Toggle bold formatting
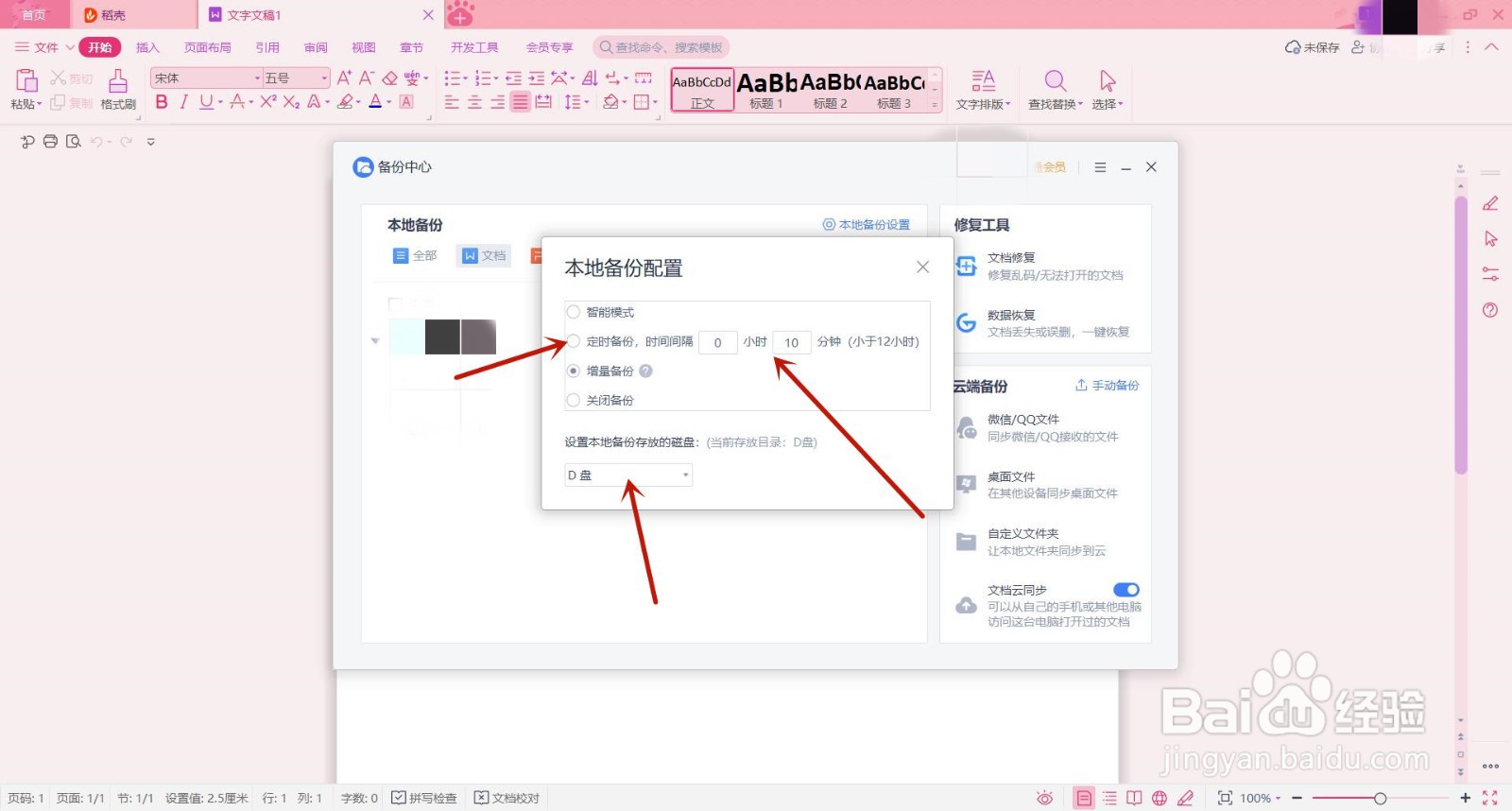 [162, 102]
